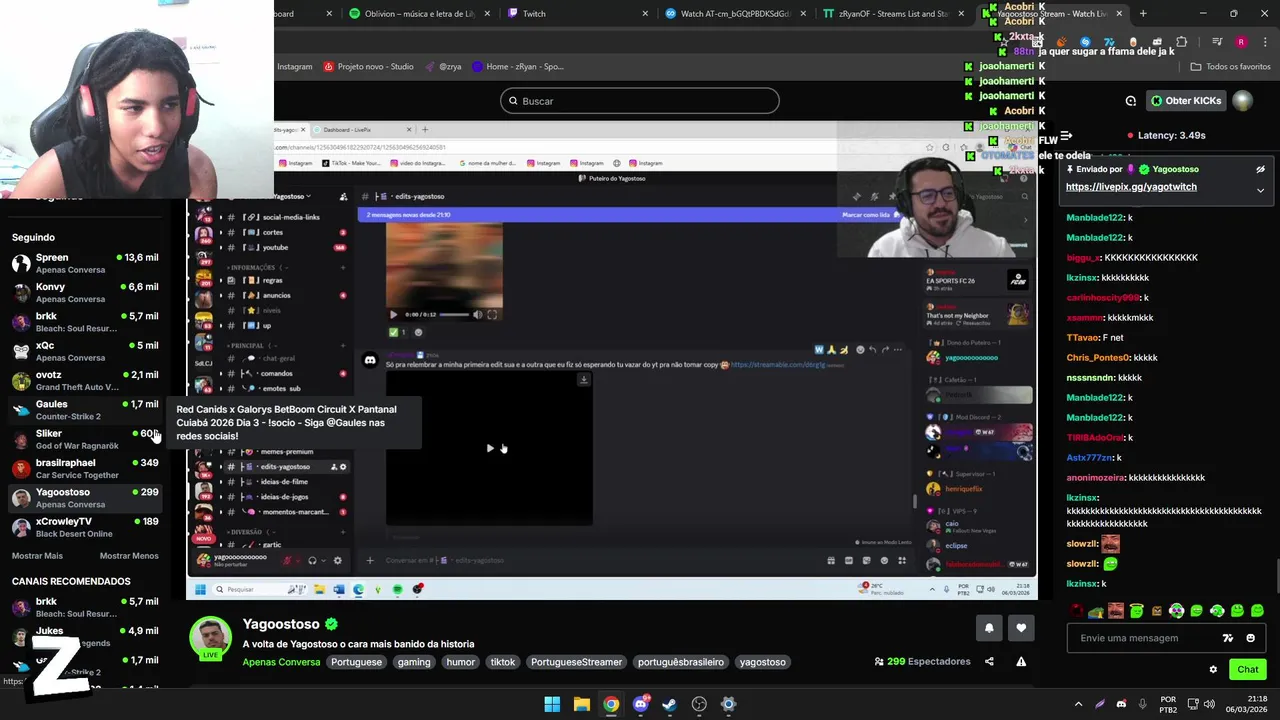Open ovotz channel in Seguindo list
Screen dimensions: 1280x720
click(85, 380)
